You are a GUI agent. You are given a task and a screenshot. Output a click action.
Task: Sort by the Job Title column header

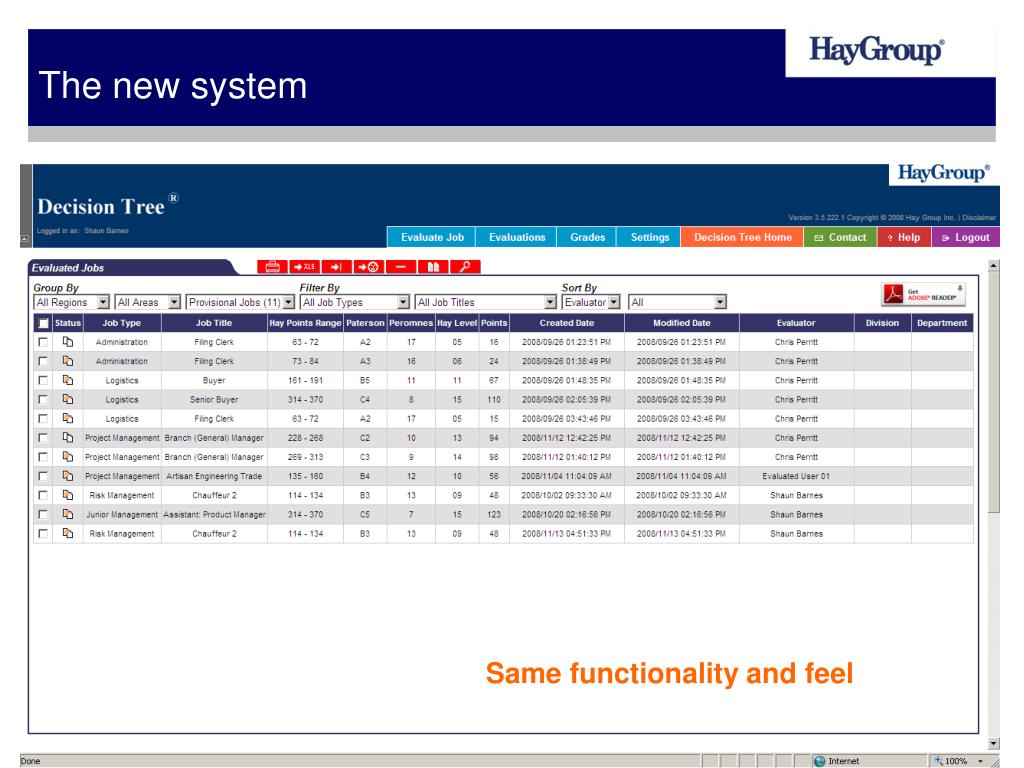pos(214,323)
